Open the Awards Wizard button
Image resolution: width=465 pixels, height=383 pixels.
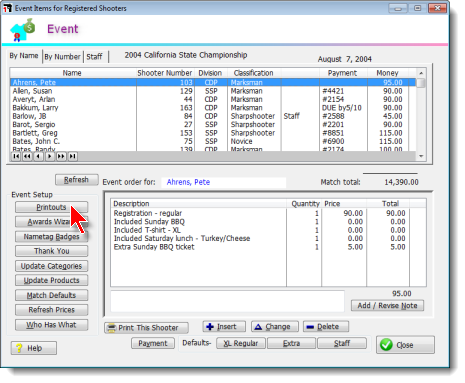(x=52, y=222)
